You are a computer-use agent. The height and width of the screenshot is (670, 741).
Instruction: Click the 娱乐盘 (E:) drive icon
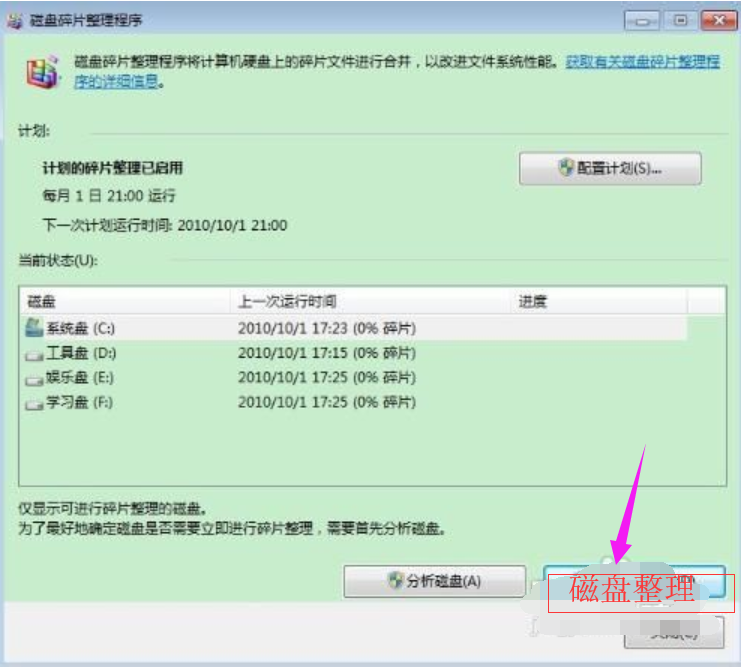(34, 378)
